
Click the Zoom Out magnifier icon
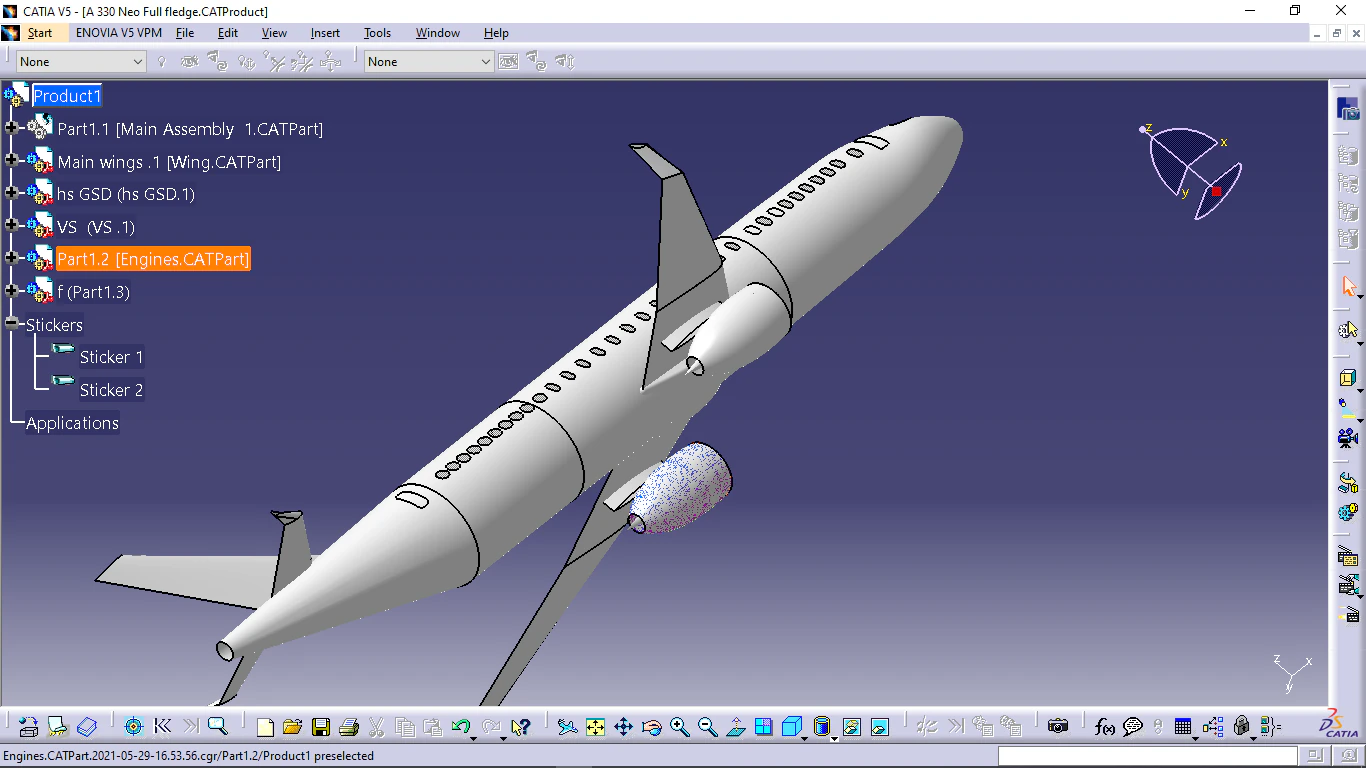point(708,727)
